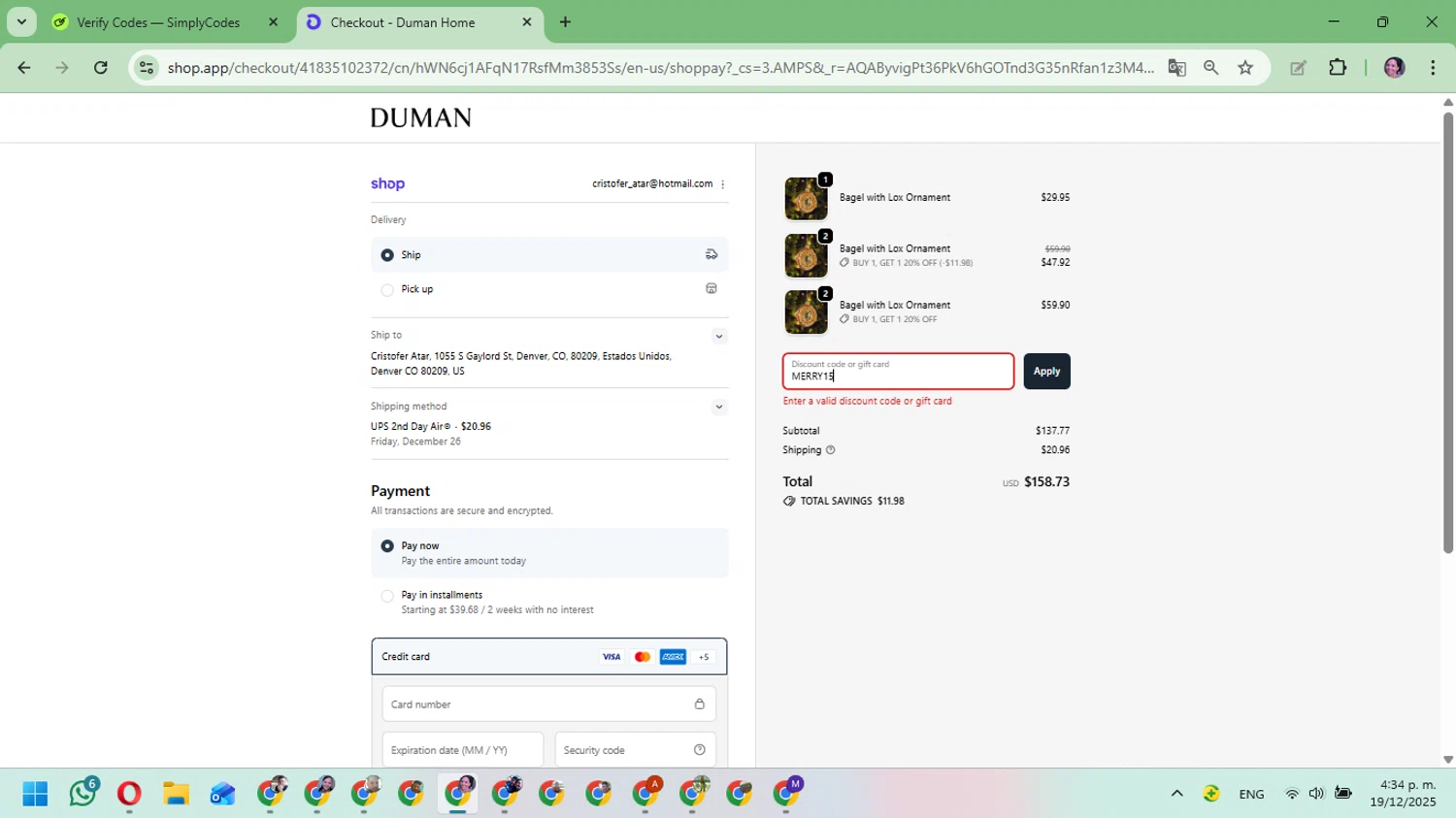Image resolution: width=1456 pixels, height=818 pixels.
Task: Open the tab search dropdown
Action: click(x=21, y=22)
